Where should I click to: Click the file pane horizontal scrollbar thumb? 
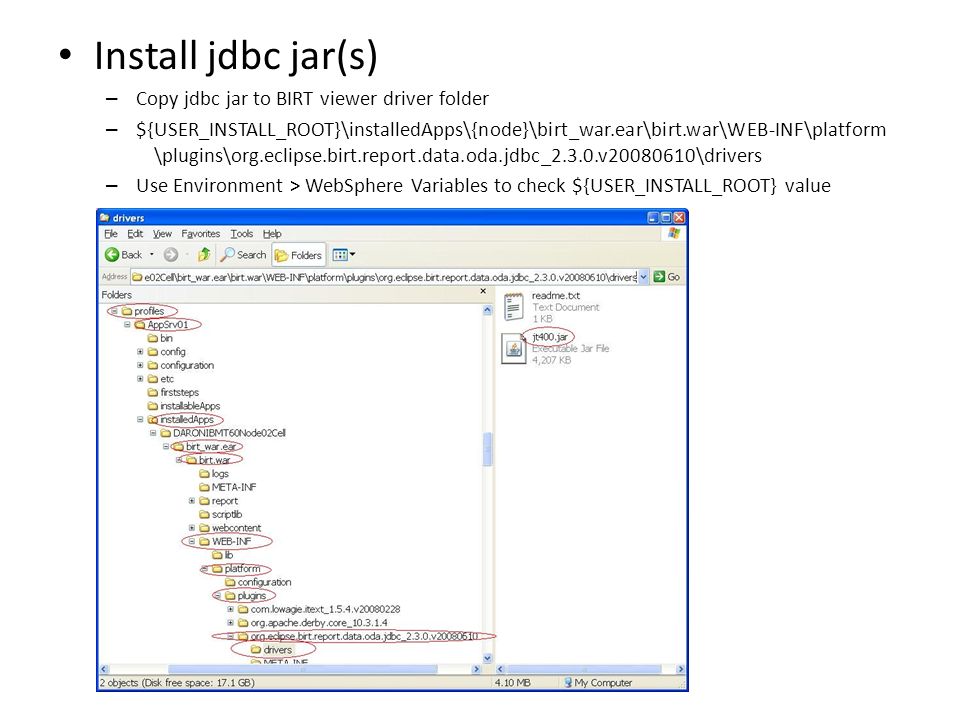click(x=585, y=670)
